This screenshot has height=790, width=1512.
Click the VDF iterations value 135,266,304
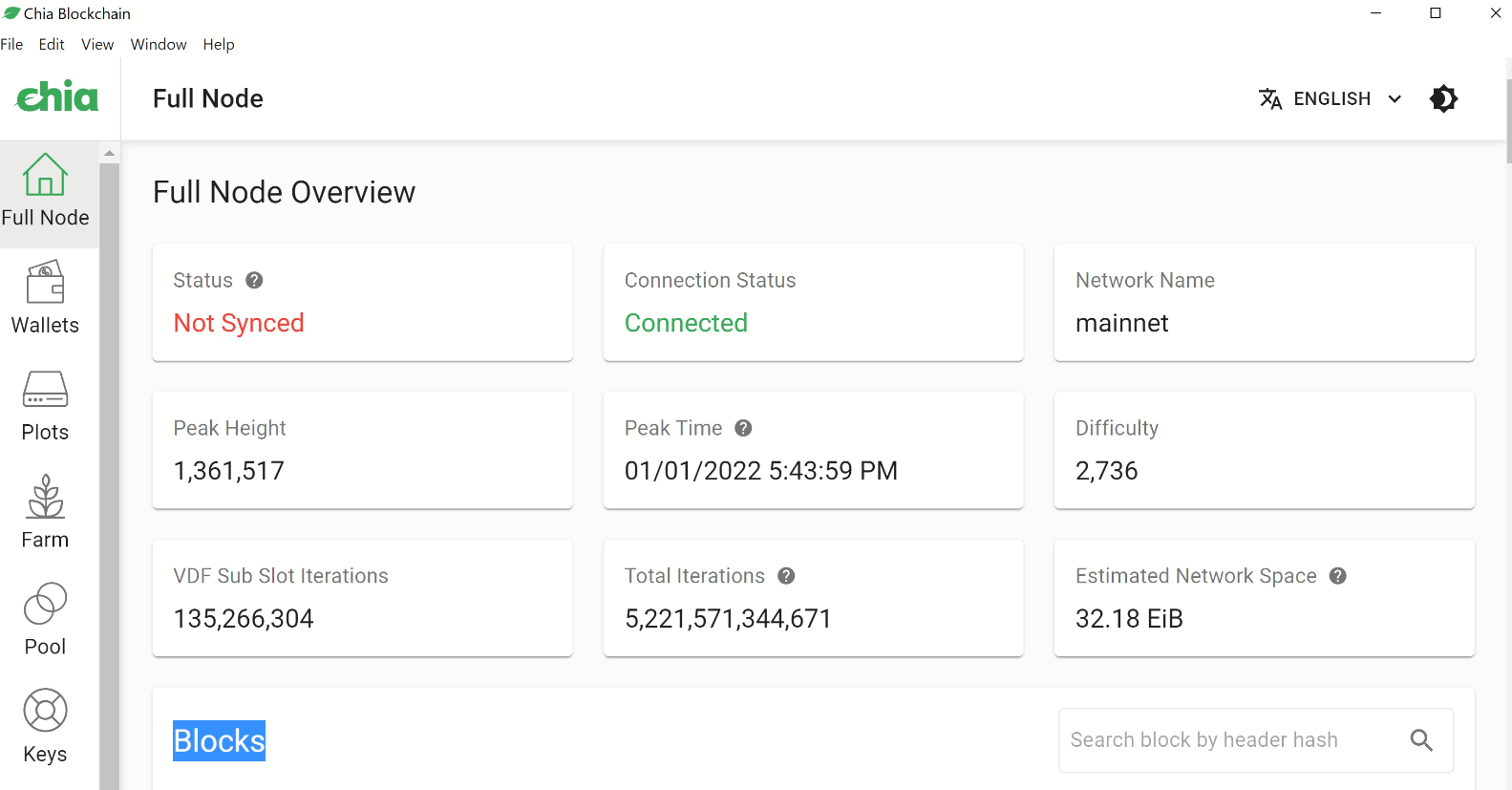point(244,619)
